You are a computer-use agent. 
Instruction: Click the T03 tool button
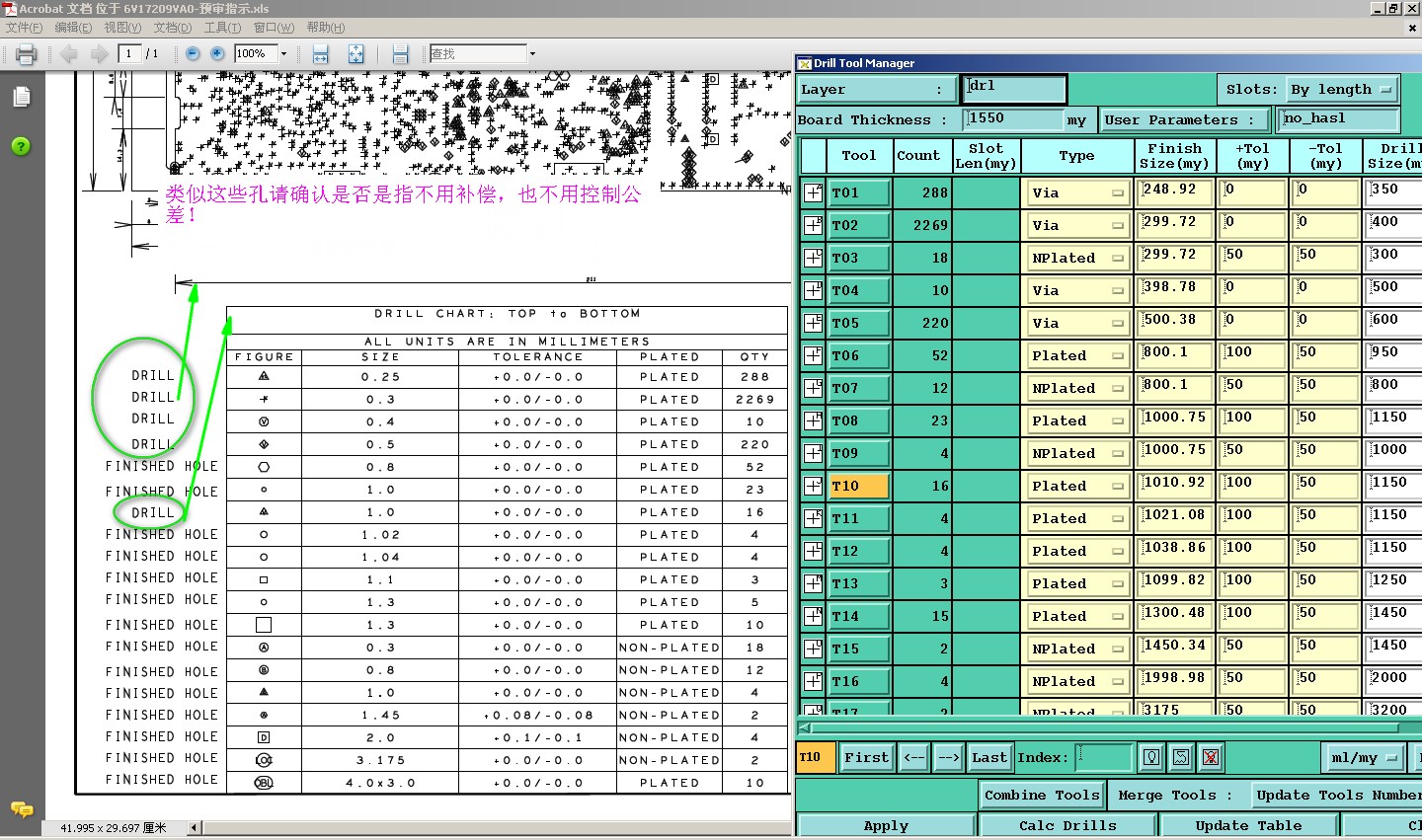point(859,258)
